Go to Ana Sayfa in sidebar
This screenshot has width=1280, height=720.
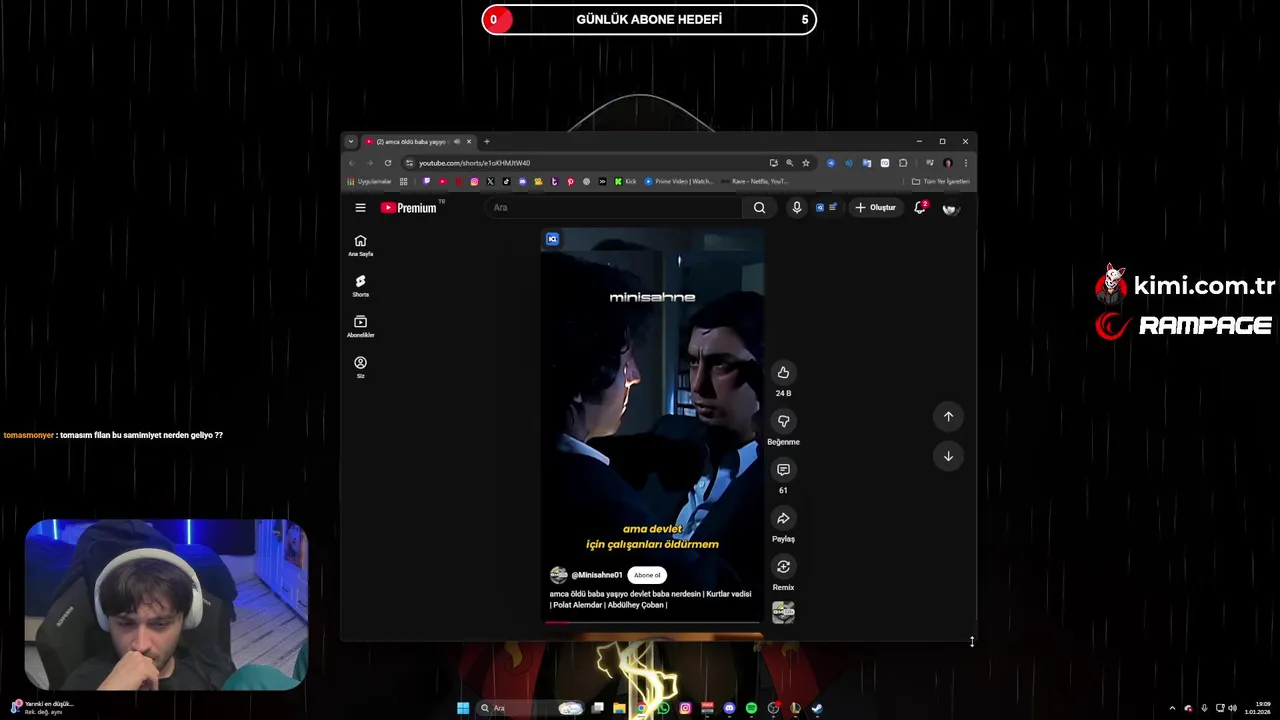click(x=360, y=246)
